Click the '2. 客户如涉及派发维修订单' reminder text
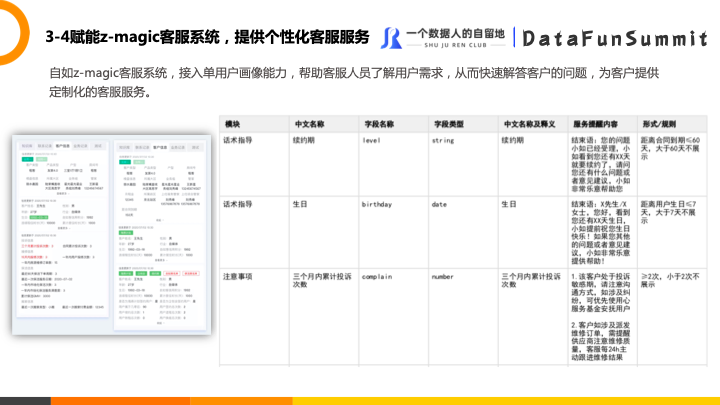Viewport: 720px width, 405px height. (601, 341)
